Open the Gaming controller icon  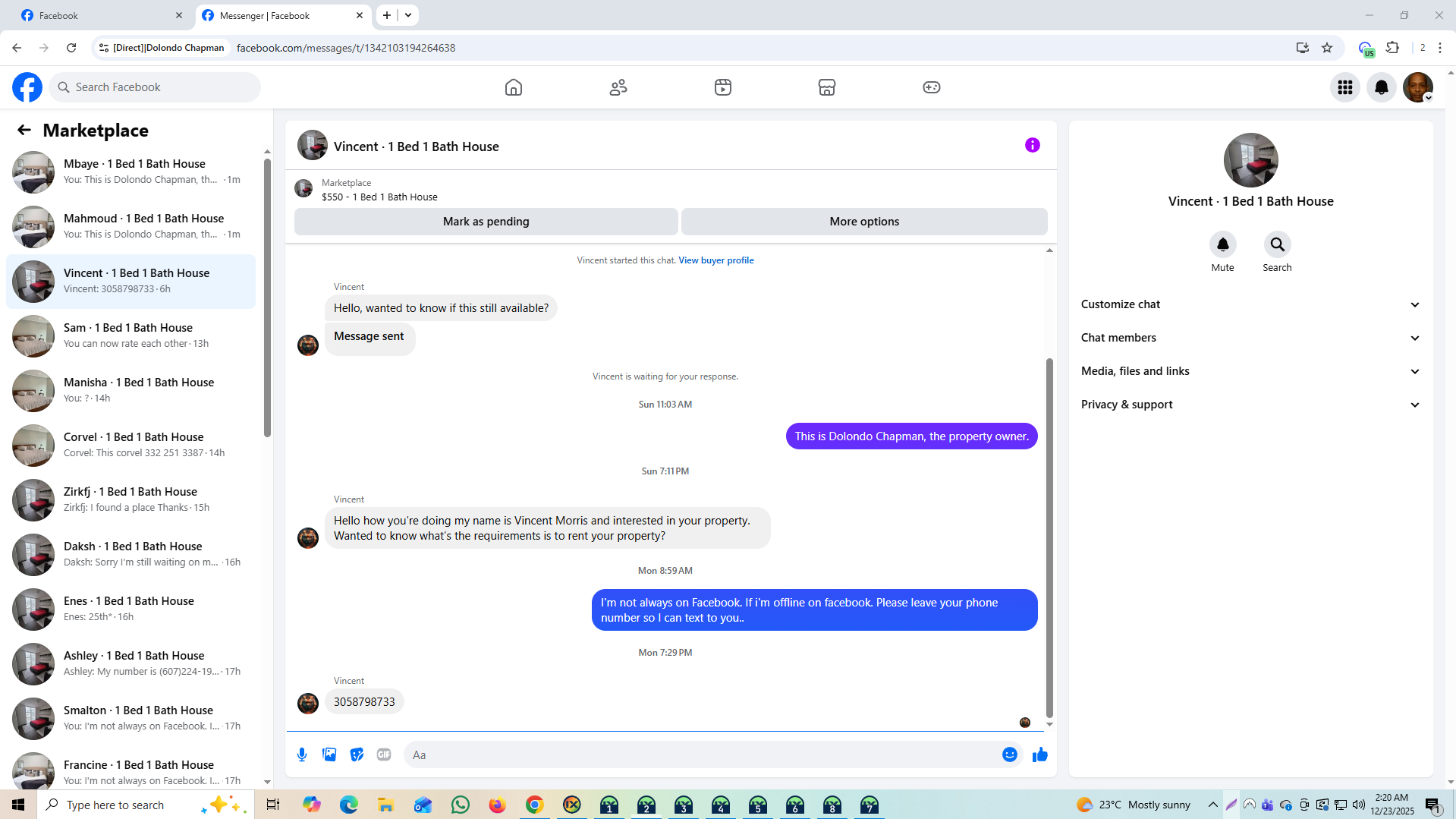click(x=932, y=87)
